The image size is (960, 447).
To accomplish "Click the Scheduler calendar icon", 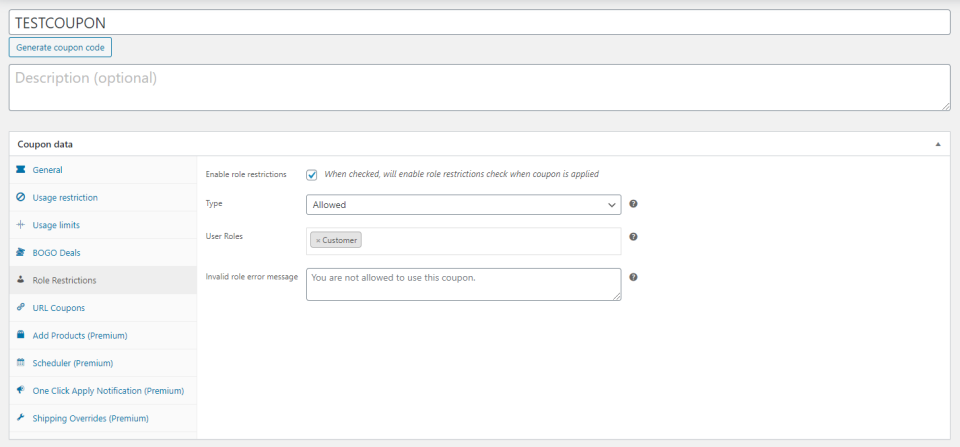I will click(21, 363).
